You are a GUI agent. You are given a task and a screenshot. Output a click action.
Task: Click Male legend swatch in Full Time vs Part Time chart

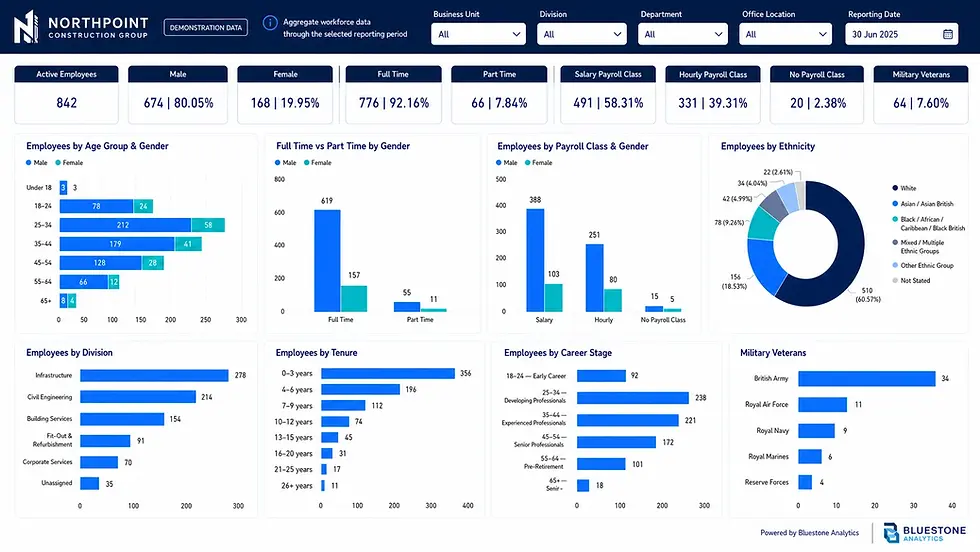click(x=278, y=163)
